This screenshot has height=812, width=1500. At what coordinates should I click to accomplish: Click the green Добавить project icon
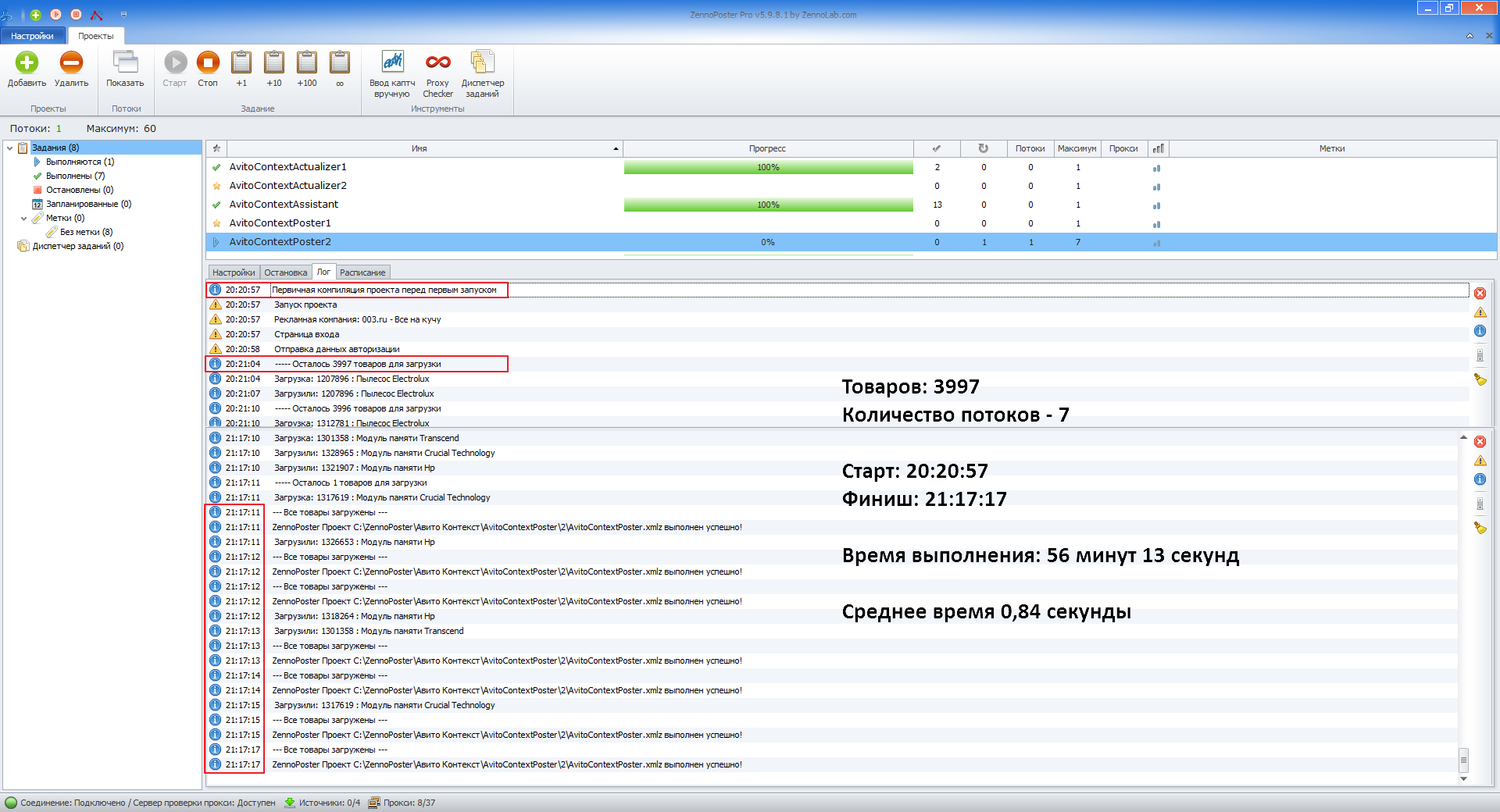[27, 63]
